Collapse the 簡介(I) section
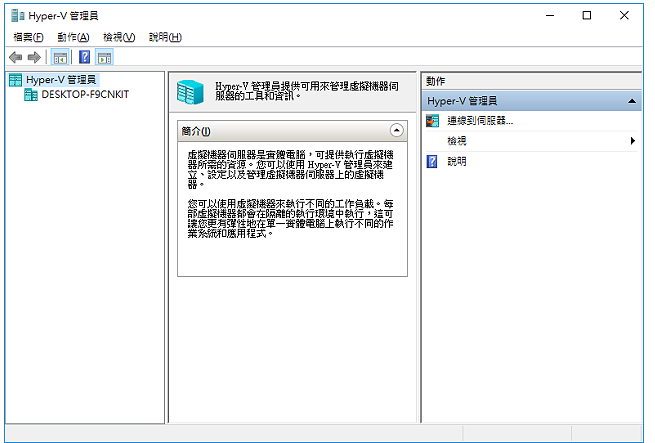Image resolution: width=655 pixels, height=443 pixels. coord(396,130)
